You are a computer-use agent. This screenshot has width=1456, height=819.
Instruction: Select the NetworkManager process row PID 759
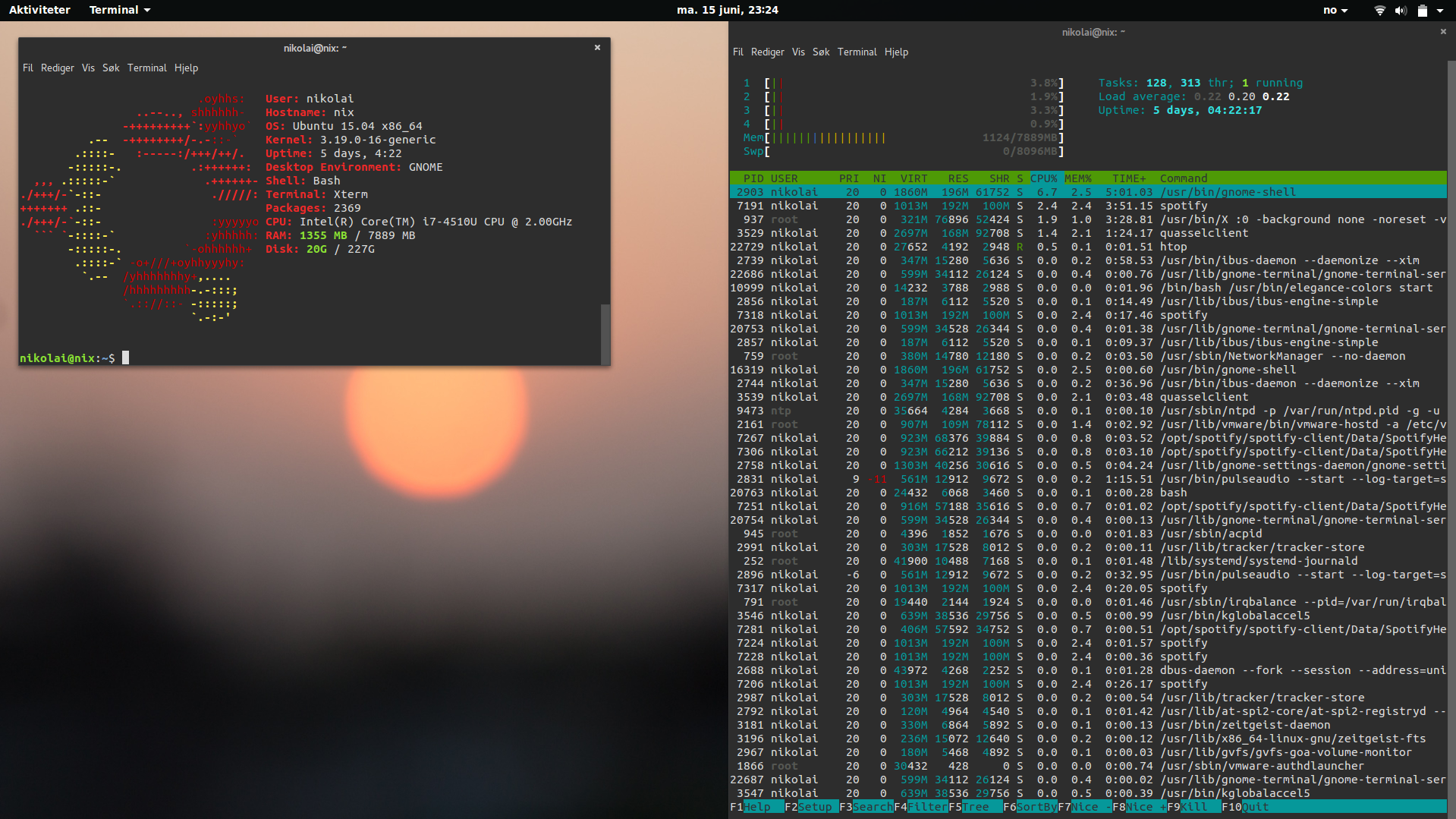pyautogui.click(x=1088, y=356)
